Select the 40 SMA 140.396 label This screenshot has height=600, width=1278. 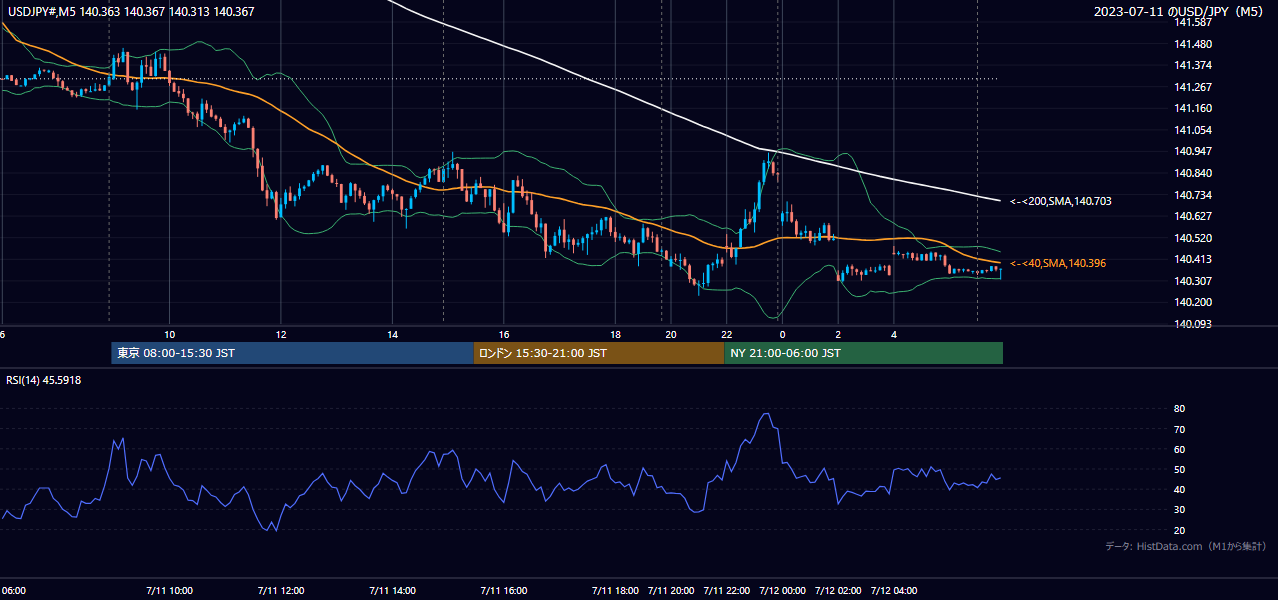click(x=1058, y=263)
